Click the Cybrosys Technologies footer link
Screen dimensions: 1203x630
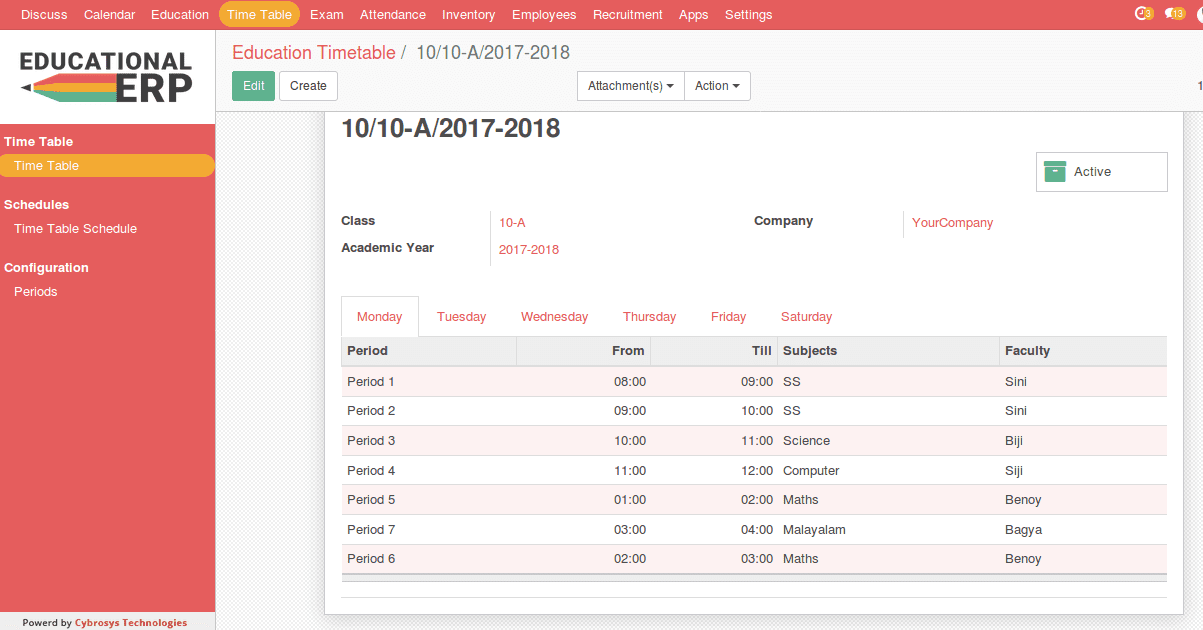(x=131, y=622)
